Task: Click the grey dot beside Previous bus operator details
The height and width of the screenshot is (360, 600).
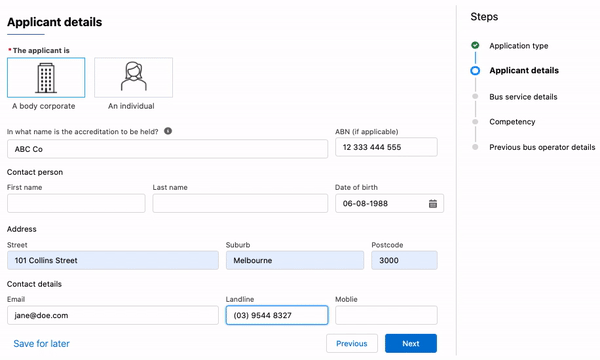Action: coord(475,147)
